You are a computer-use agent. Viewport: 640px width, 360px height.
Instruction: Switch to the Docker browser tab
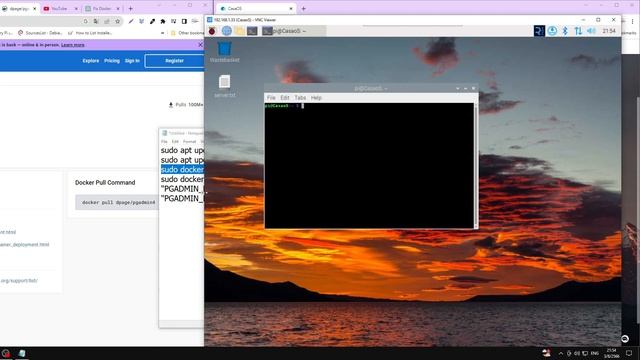click(x=101, y=8)
